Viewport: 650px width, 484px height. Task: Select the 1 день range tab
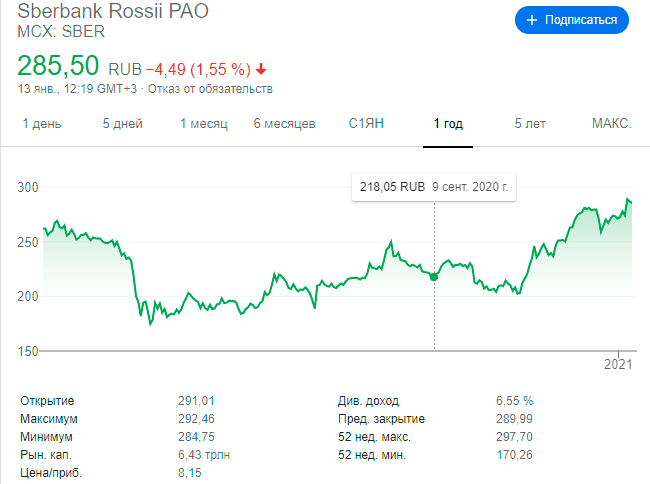(42, 123)
